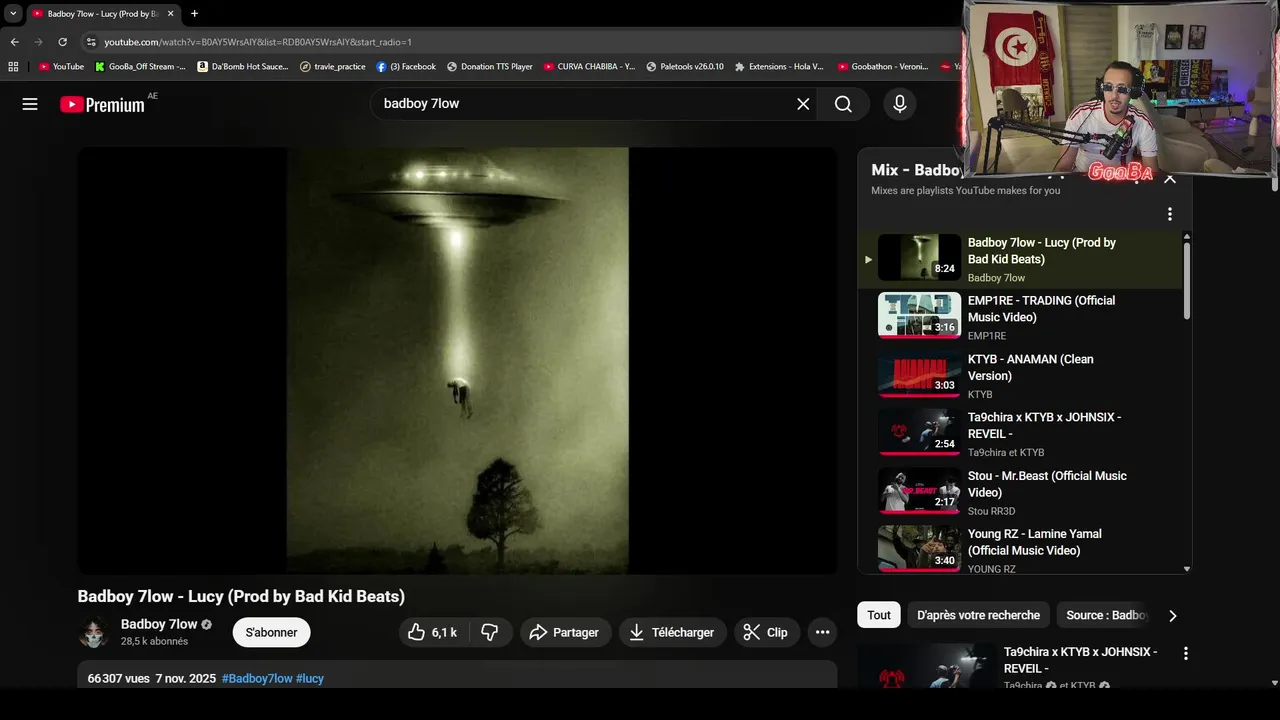The image size is (1280, 720).
Task: Follow the #lucy hashtag link
Action: click(x=310, y=678)
